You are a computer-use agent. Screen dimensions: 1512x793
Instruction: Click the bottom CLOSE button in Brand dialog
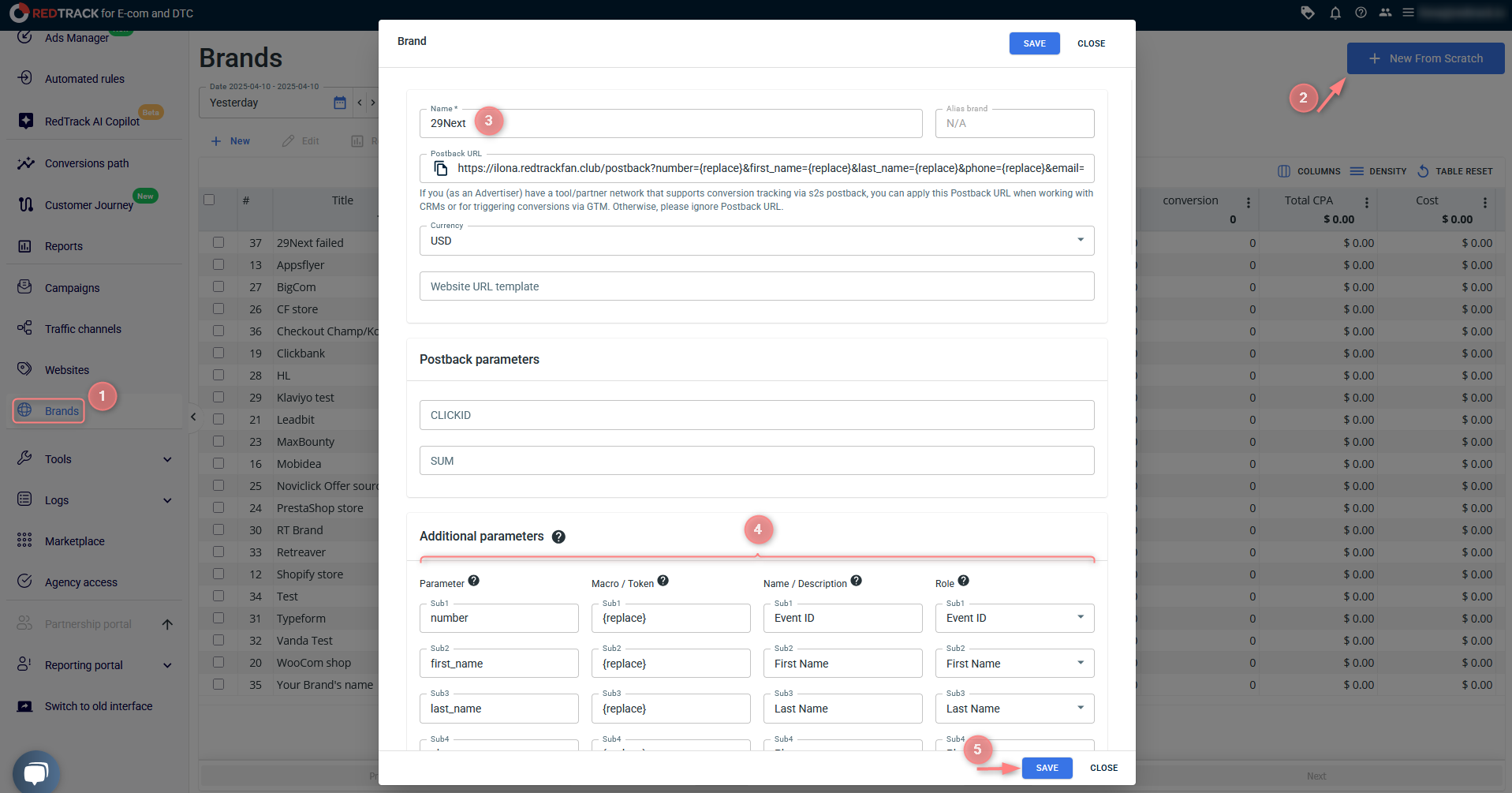click(1103, 768)
